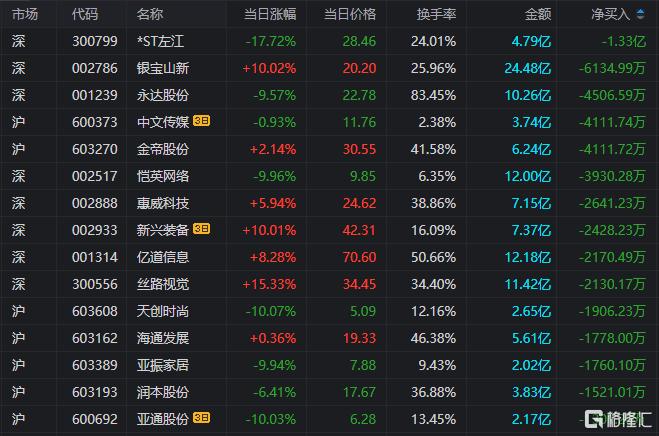Open the 银宝山新 stock row

coord(330,68)
